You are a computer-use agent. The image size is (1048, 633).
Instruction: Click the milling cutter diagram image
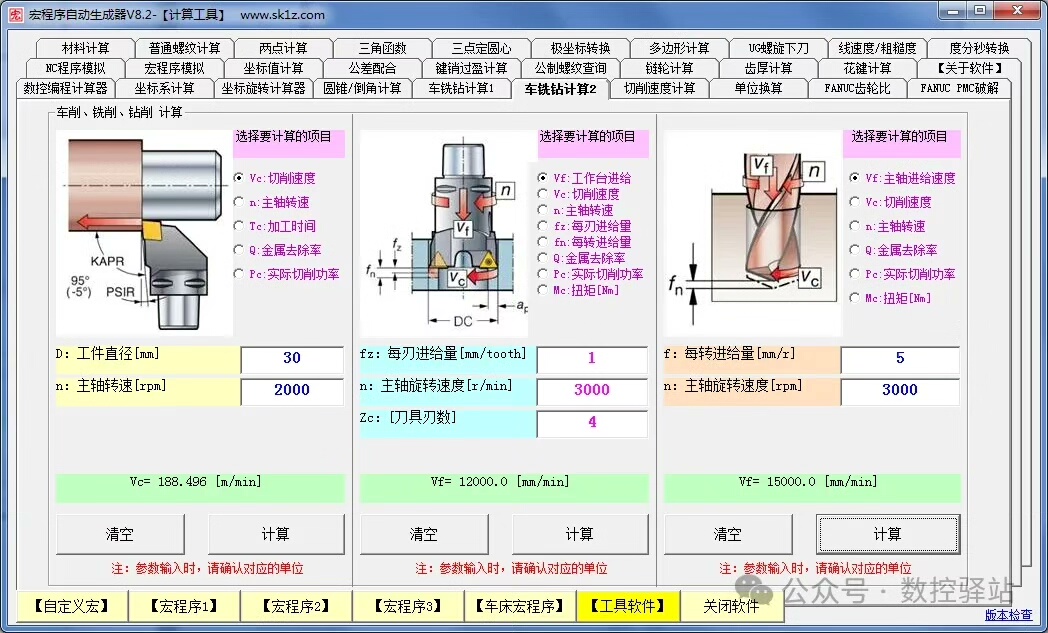[444, 234]
